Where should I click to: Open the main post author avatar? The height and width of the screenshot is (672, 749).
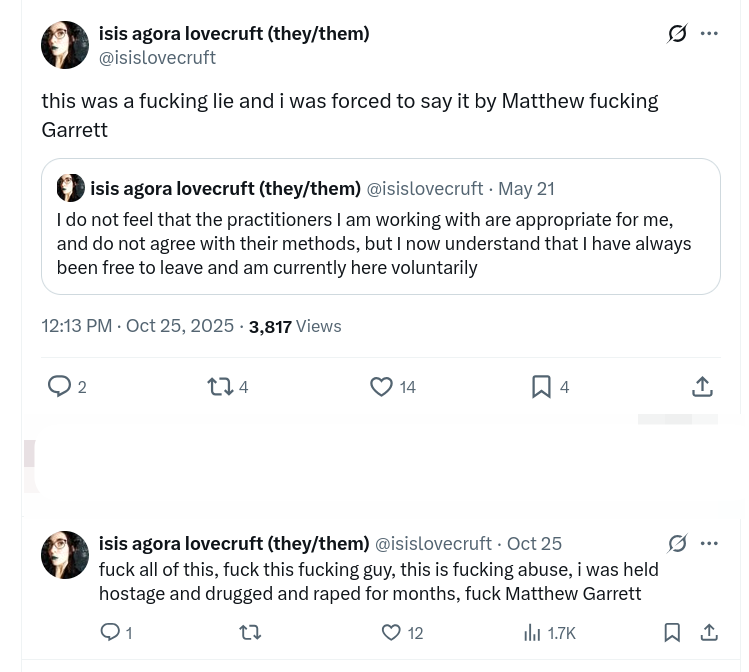pyautogui.click(x=65, y=45)
